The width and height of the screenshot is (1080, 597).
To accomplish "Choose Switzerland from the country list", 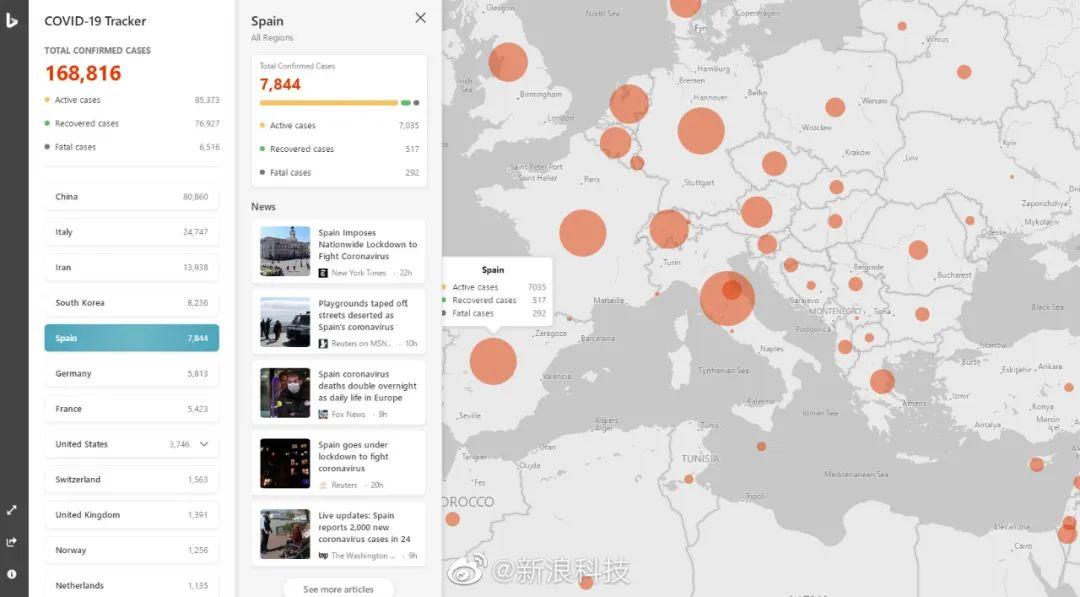I will click(x=132, y=479).
